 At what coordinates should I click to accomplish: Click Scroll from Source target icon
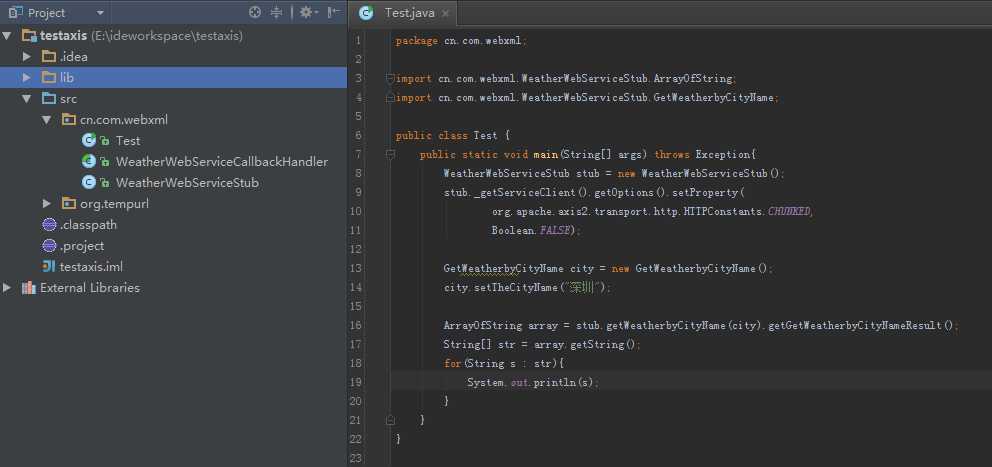[x=255, y=13]
